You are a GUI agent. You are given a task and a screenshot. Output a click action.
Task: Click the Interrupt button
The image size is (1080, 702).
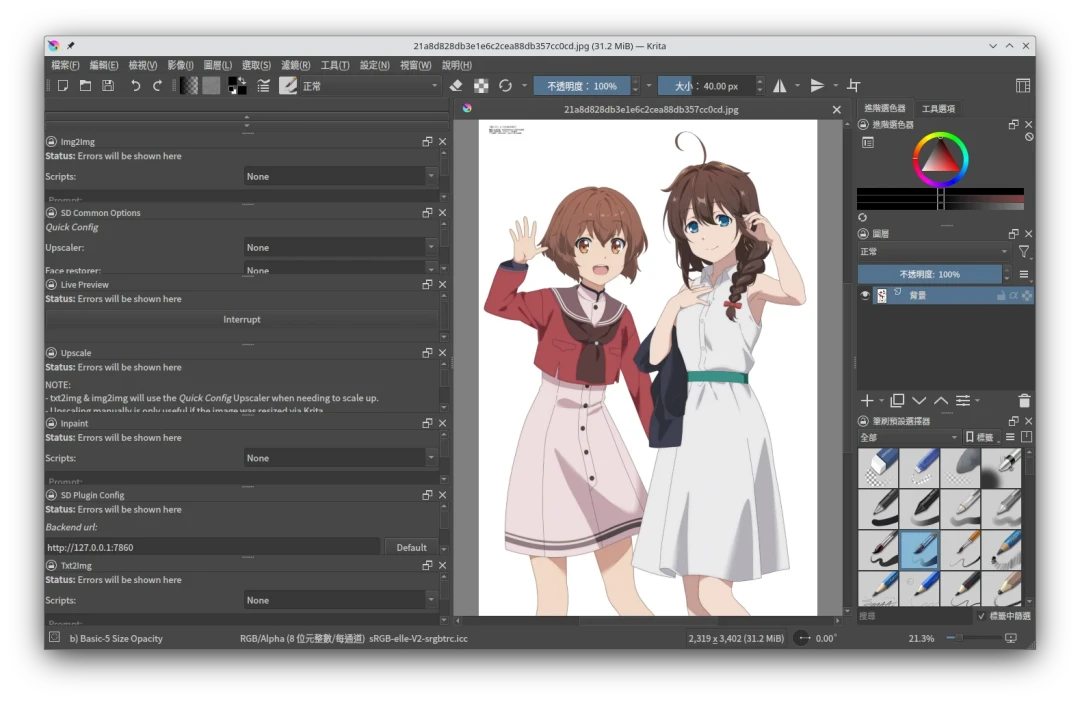242,320
